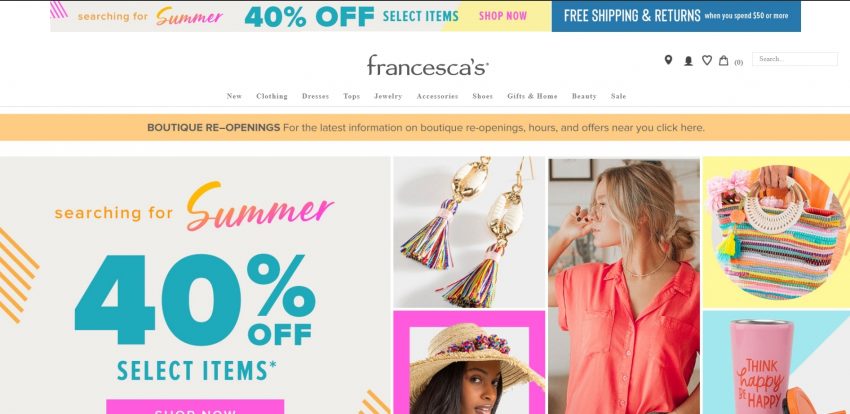The height and width of the screenshot is (414, 850).
Task: Open the Accessories category
Action: click(x=437, y=96)
